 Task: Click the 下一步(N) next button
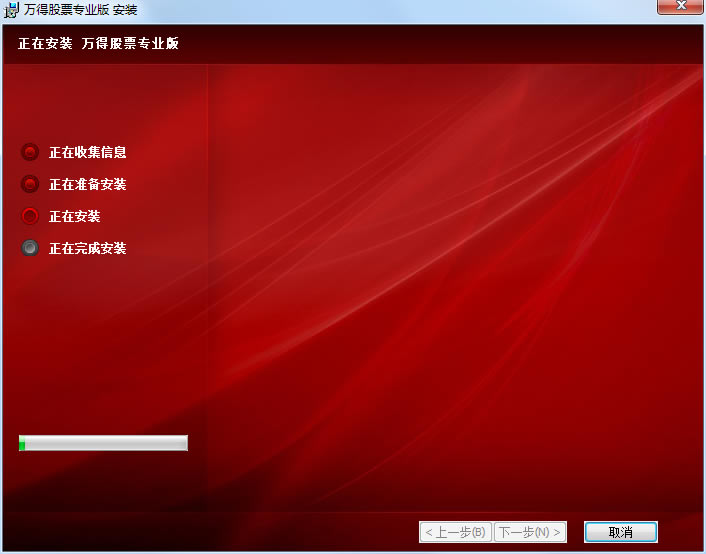point(530,532)
